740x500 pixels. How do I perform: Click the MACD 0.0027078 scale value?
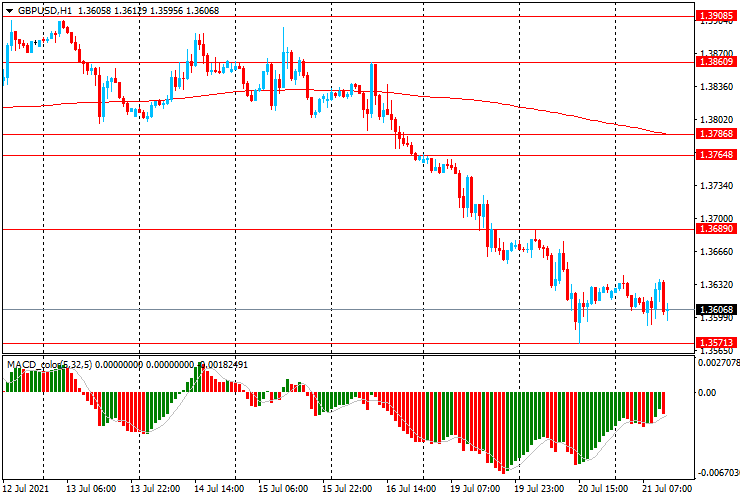pos(719,363)
